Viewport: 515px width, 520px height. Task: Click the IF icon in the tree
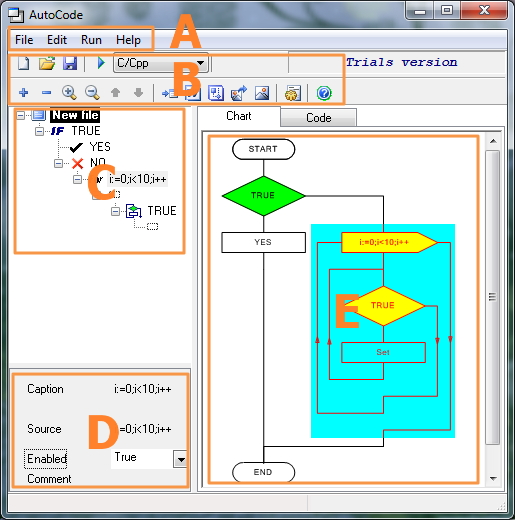tap(58, 131)
